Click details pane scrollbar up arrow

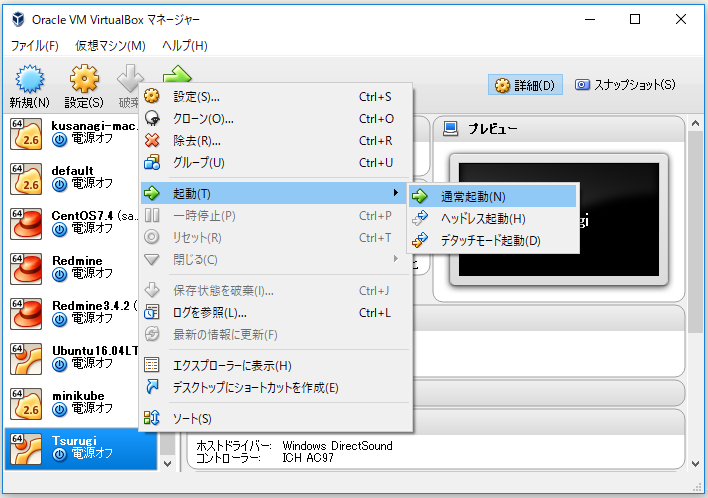tap(695, 123)
